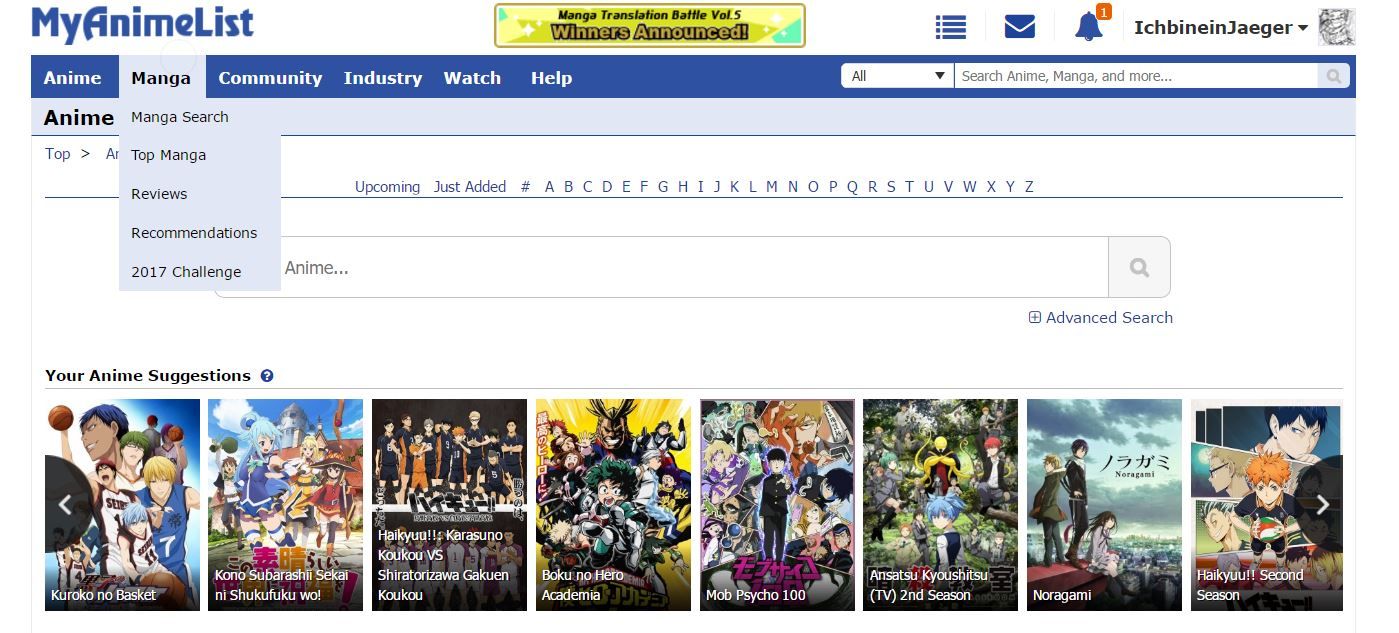Click the anime search magnifier button

pos(1139,267)
